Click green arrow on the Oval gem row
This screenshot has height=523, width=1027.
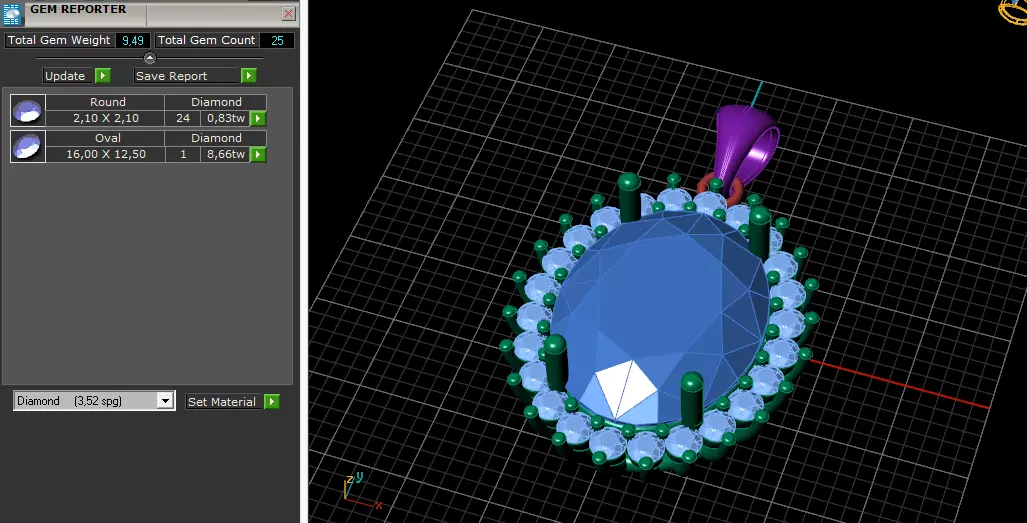[258, 154]
